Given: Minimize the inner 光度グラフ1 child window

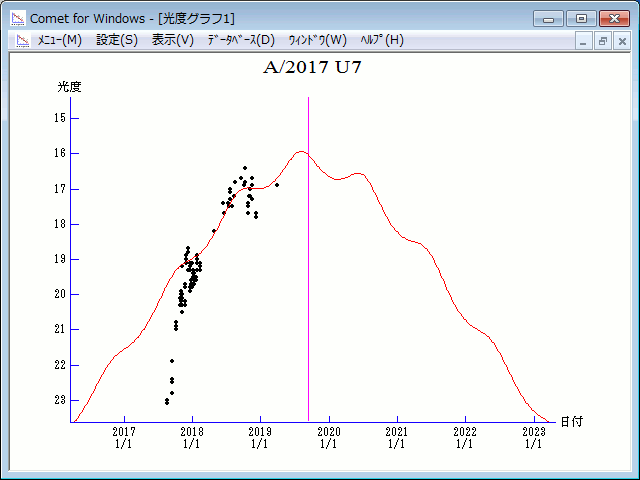Looking at the screenshot, I should [585, 41].
